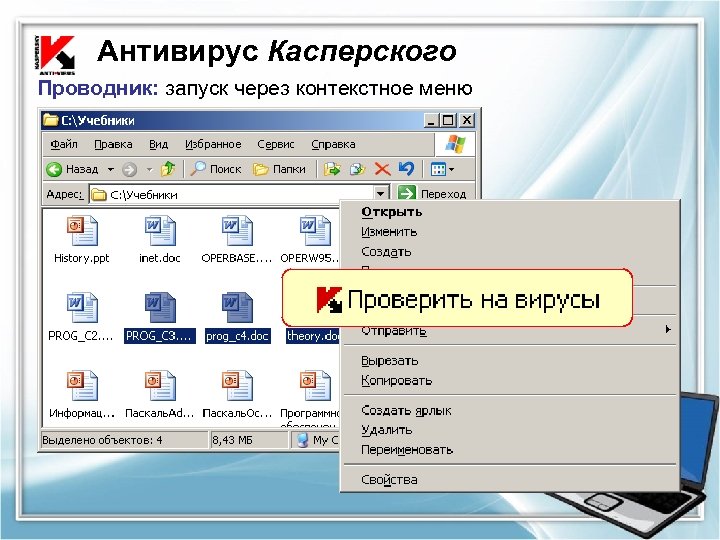Viewport: 720px width, 540px height.
Task: Open the Search (Поиск) toolbar button
Action: tap(216, 169)
